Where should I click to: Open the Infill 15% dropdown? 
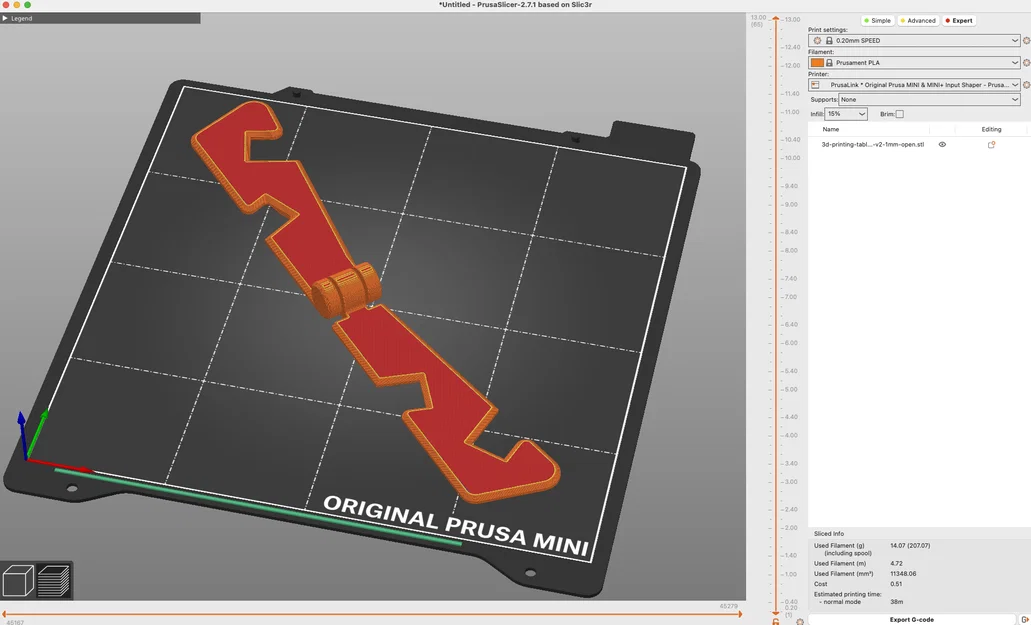pyautogui.click(x=846, y=114)
